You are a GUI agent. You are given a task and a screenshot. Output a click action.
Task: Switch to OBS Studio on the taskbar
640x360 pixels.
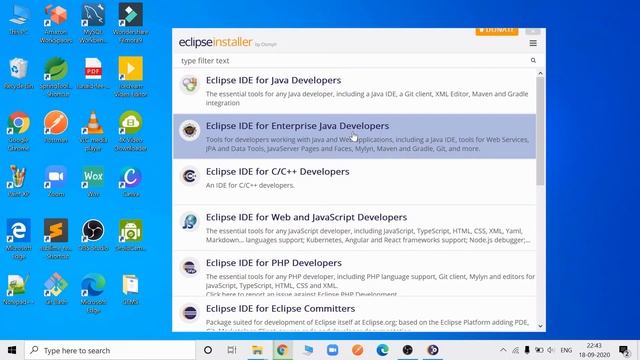407,350
